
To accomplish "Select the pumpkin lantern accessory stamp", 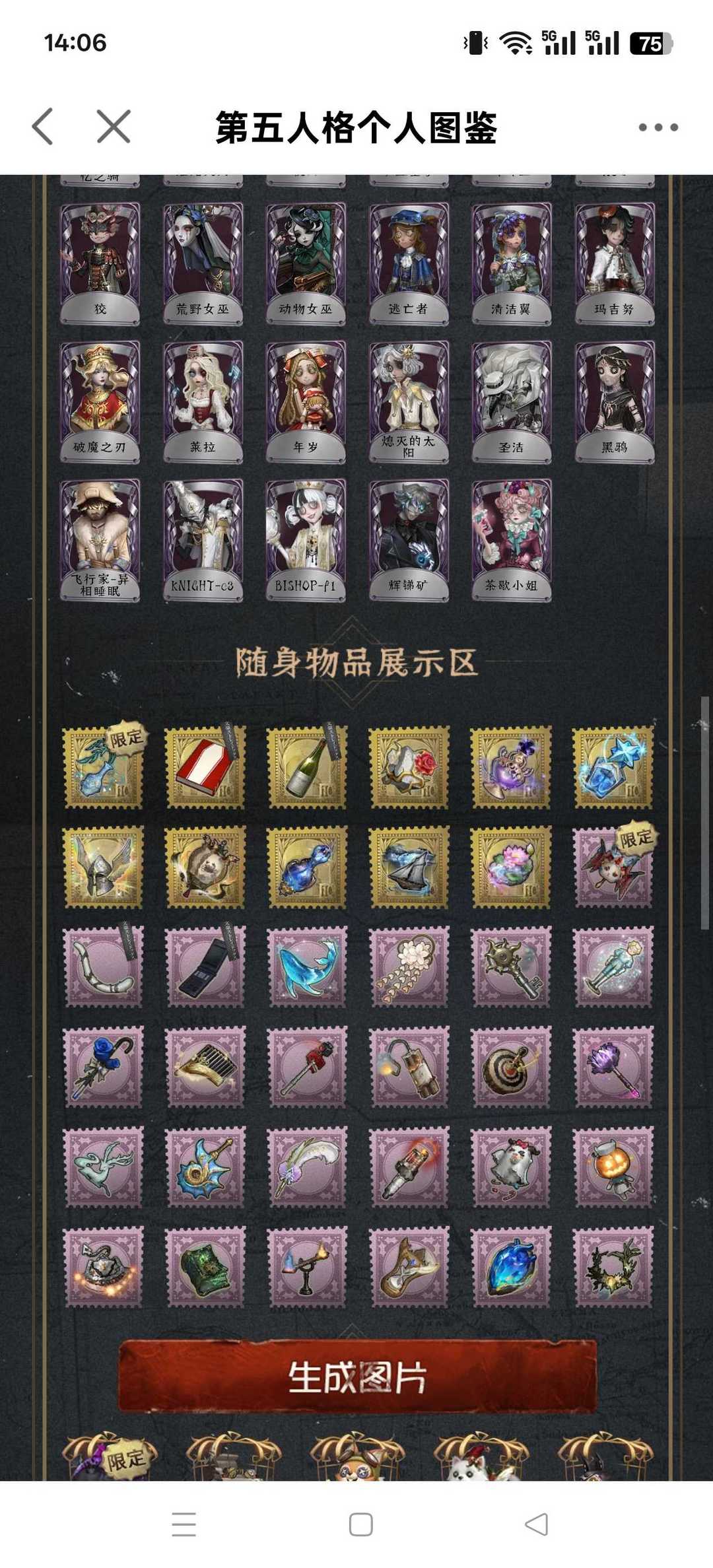I will (x=613, y=1167).
